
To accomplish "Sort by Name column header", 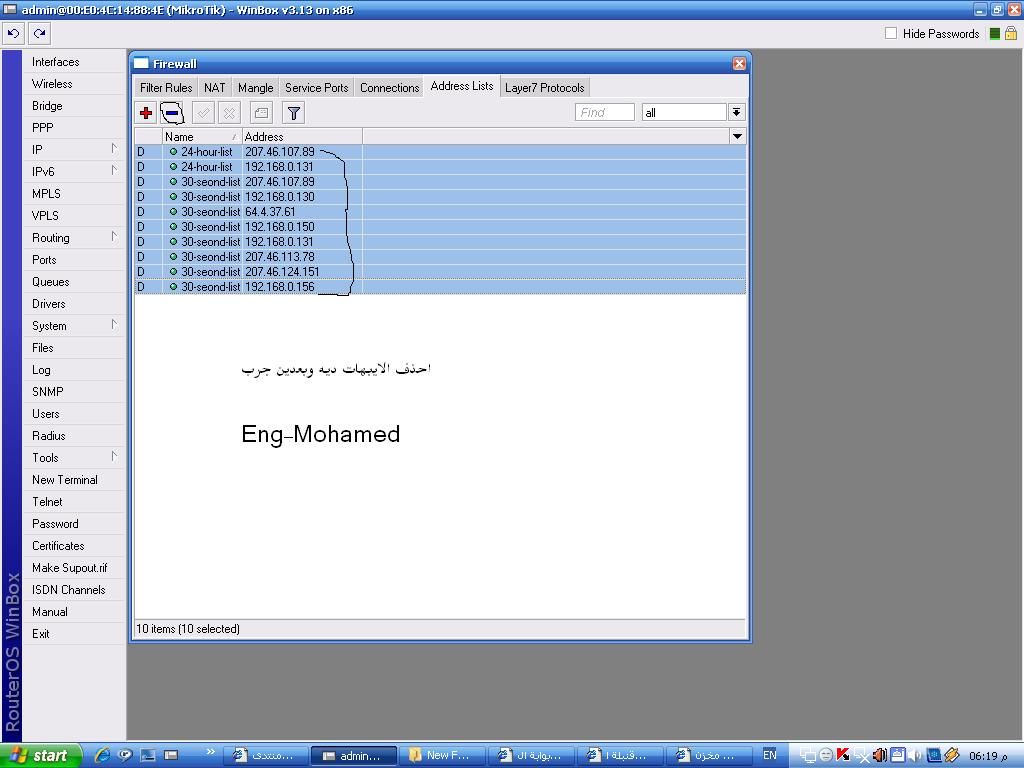I will pyautogui.click(x=201, y=136).
